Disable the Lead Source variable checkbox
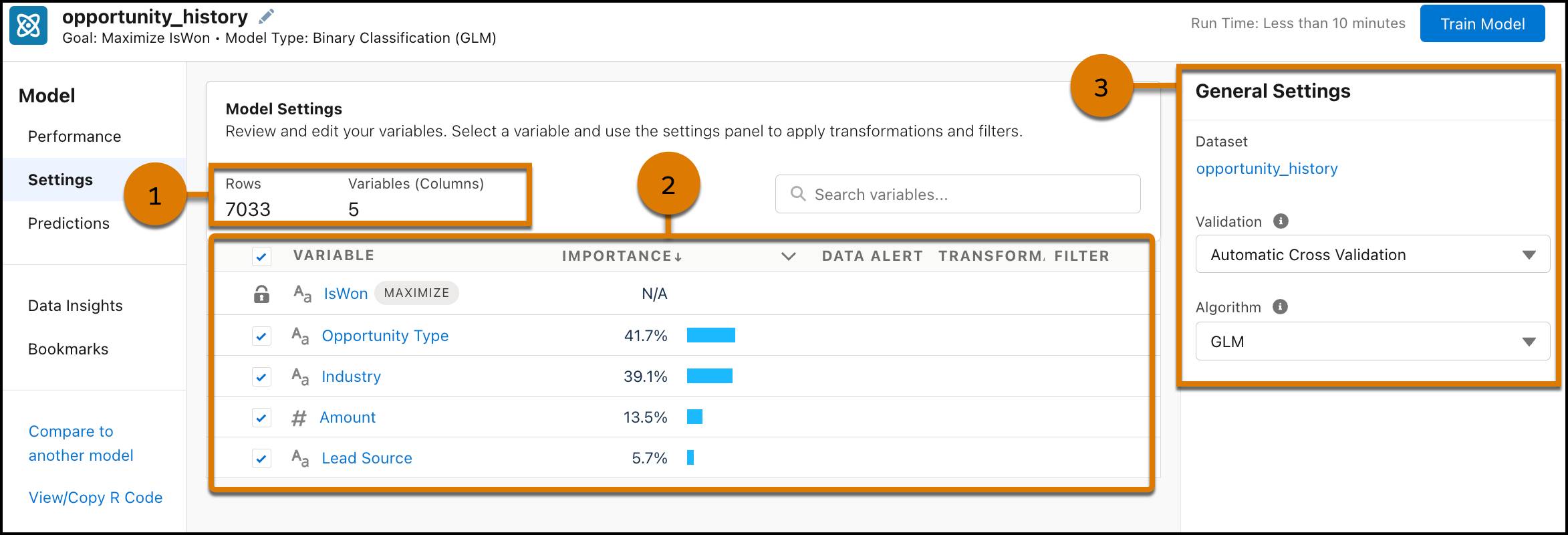Viewport: 1568px width, 535px height. point(261,458)
